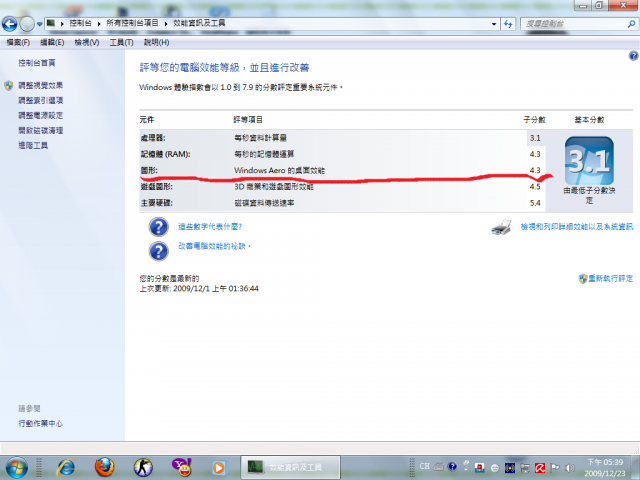The height and width of the screenshot is (480, 640).
Task: Open the 改善電腦效能的祕訣 link
Action: point(212,246)
